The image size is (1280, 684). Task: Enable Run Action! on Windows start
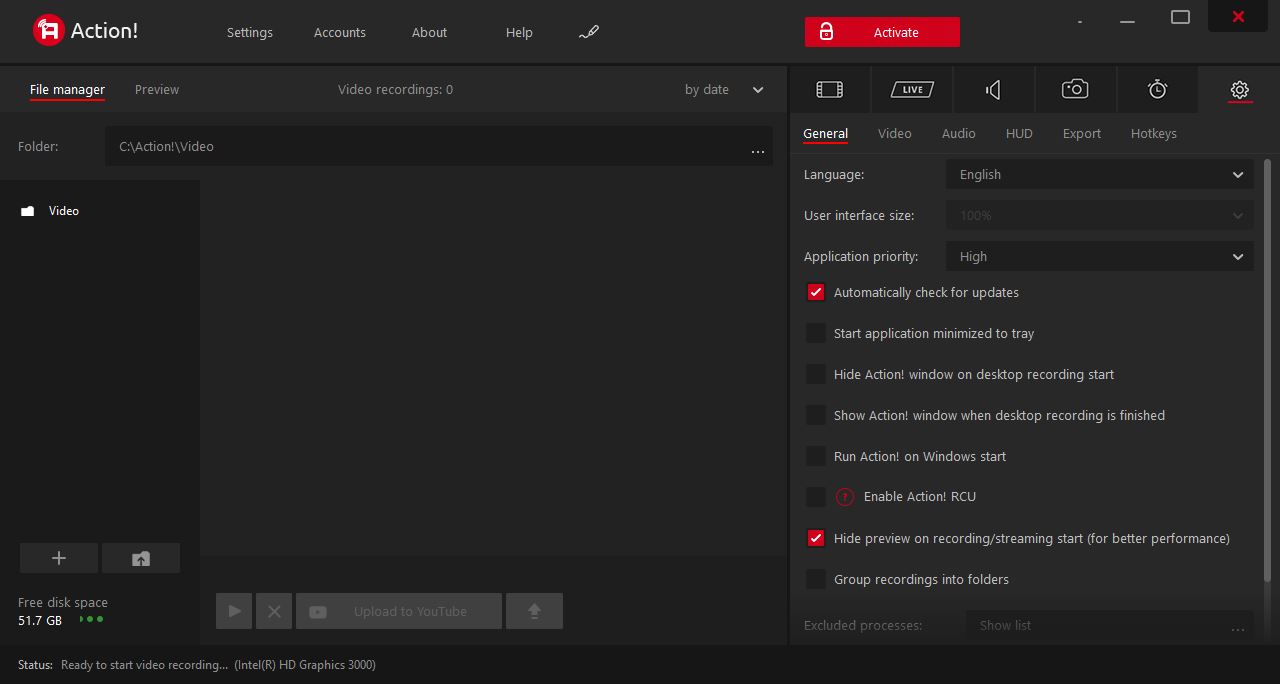click(816, 457)
